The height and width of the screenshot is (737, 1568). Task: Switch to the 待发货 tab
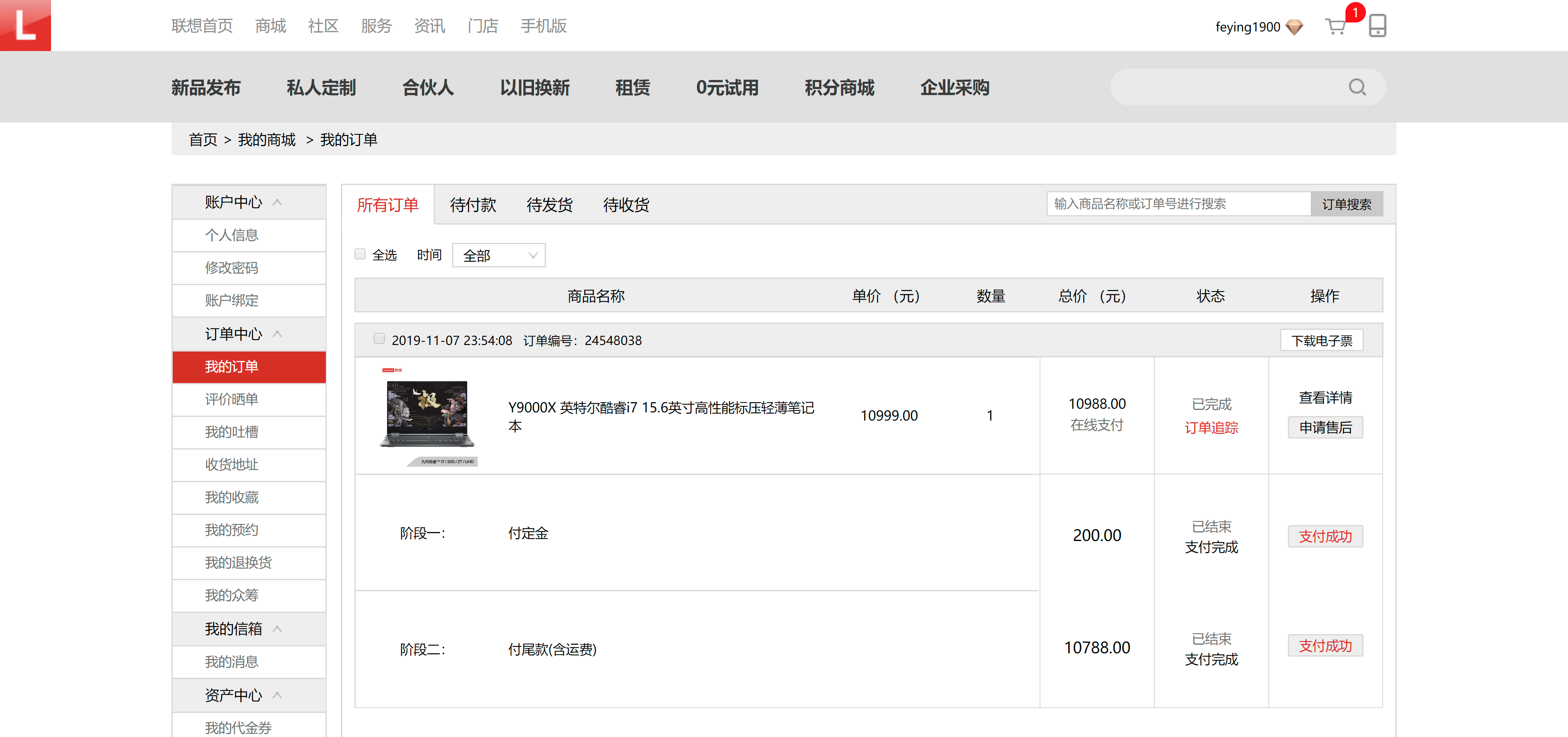[x=550, y=205]
